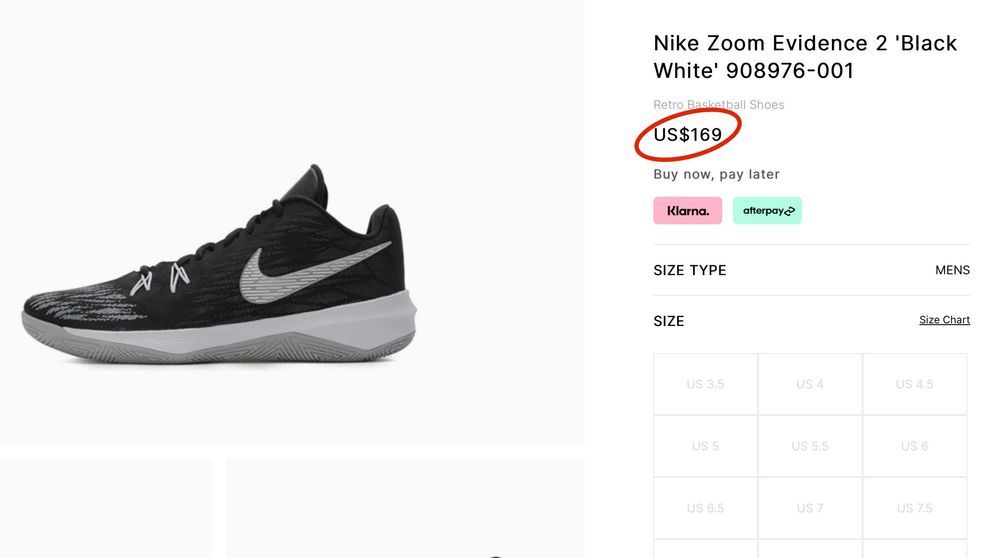Choose size US 4.5
The width and height of the screenshot is (1000, 558).
pos(914,384)
